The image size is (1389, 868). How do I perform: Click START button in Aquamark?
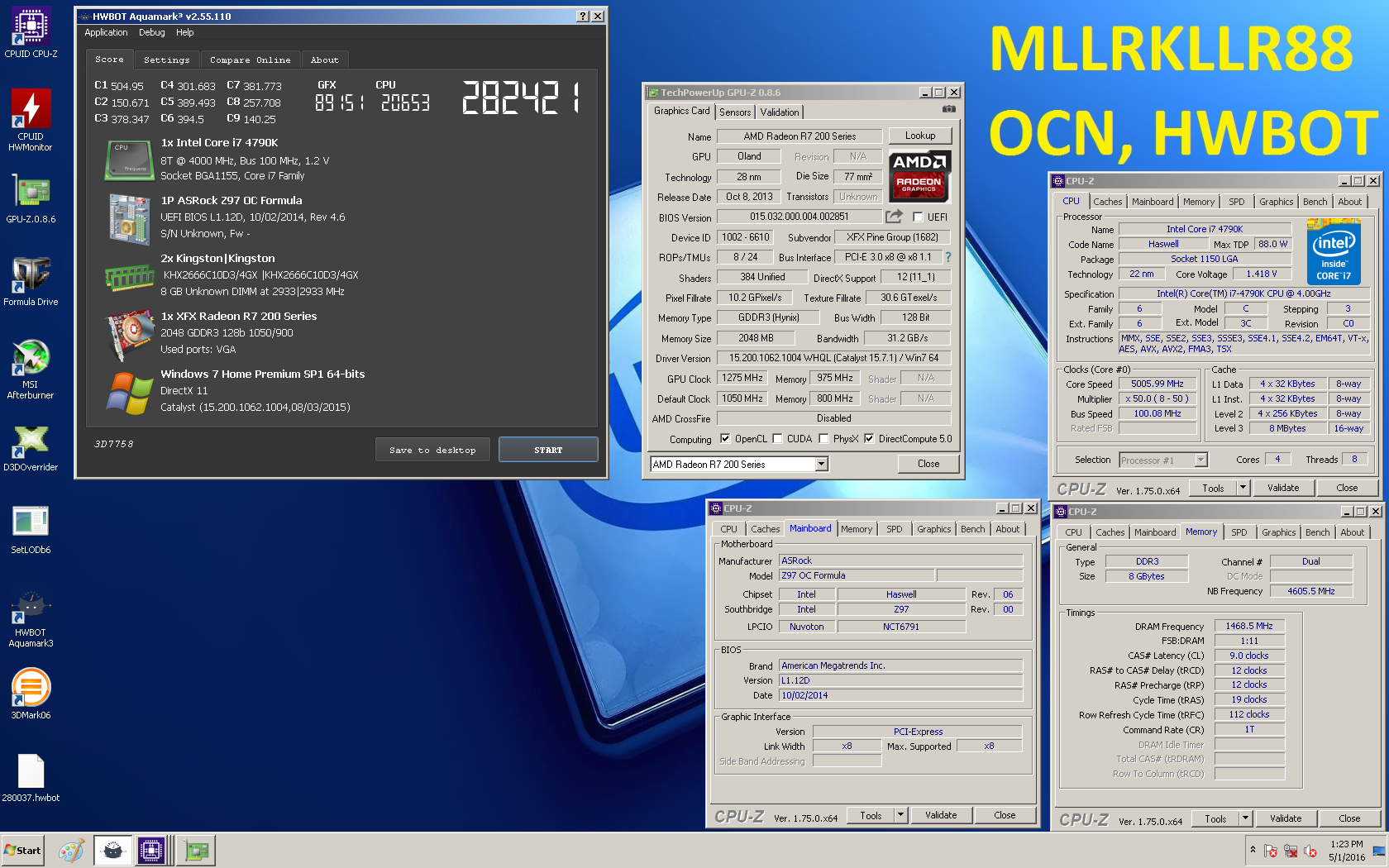click(x=547, y=450)
